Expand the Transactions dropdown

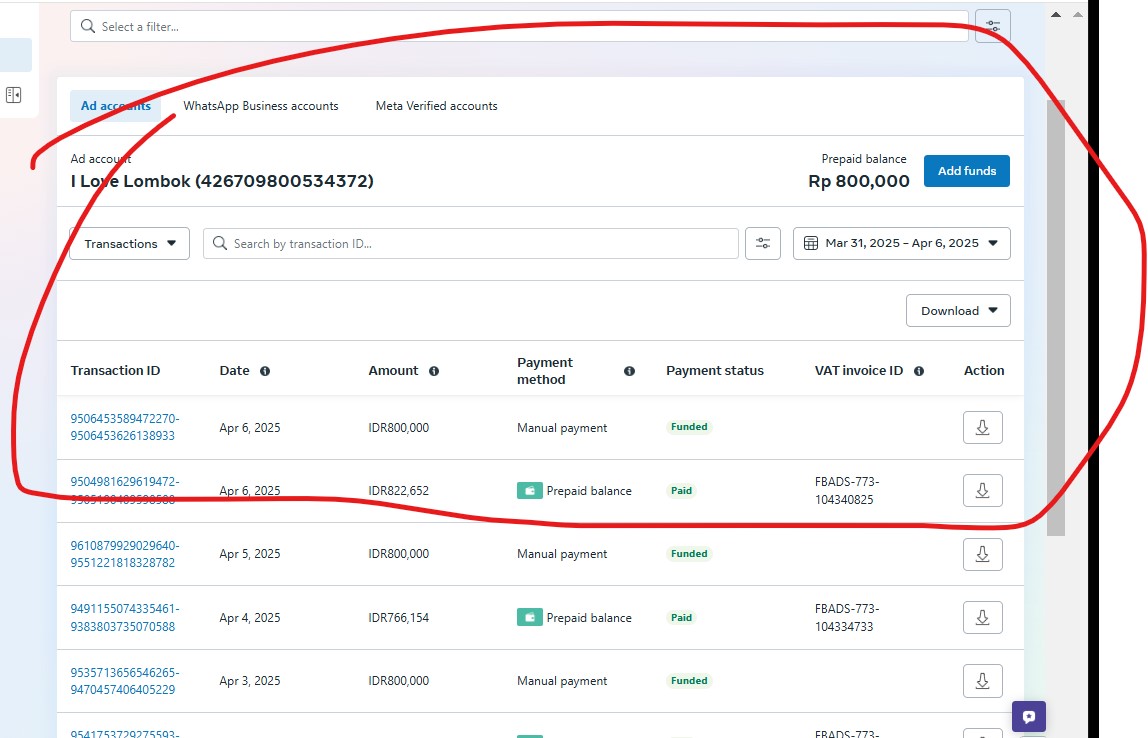(130, 243)
